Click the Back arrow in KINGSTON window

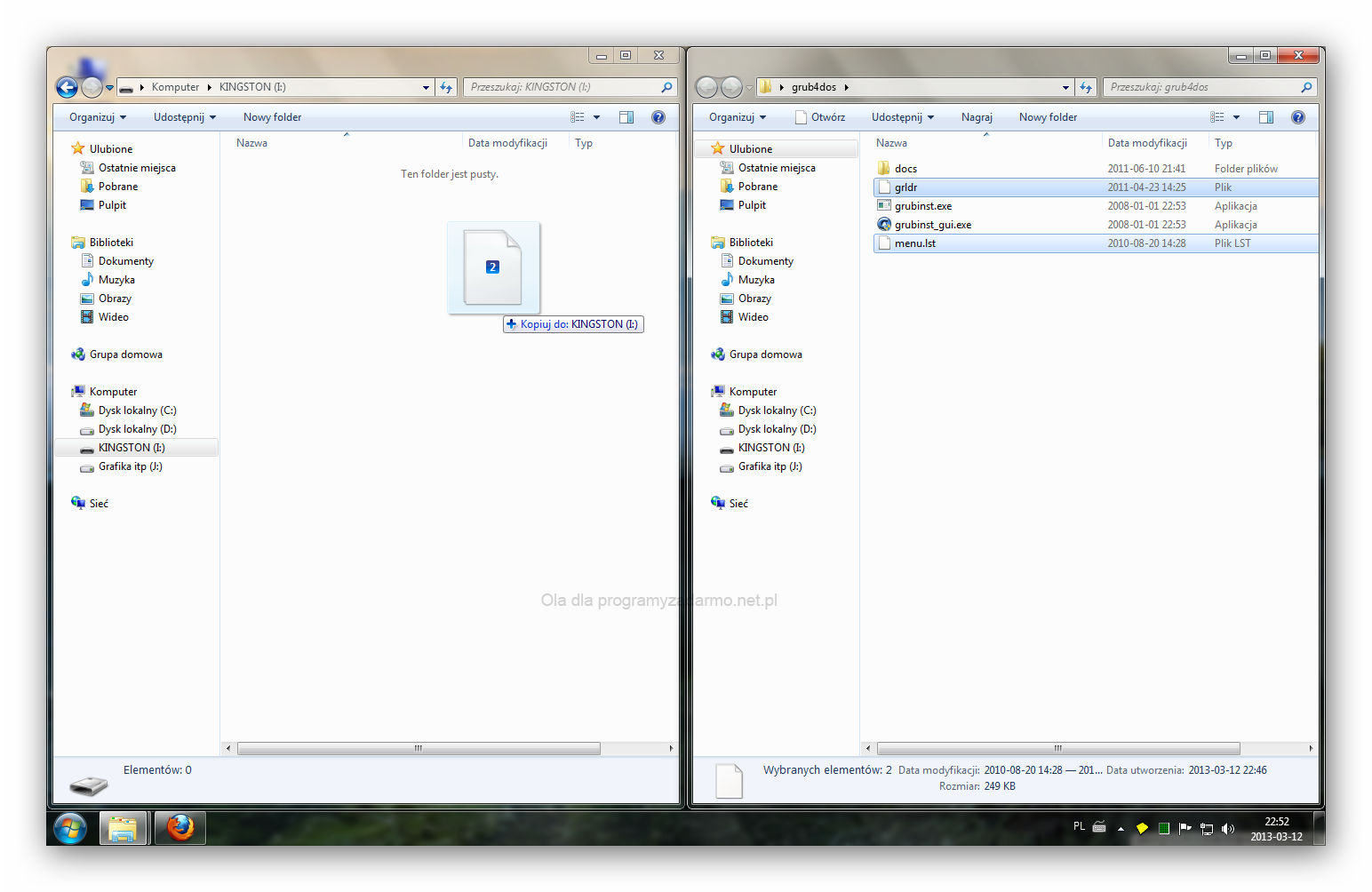67,87
